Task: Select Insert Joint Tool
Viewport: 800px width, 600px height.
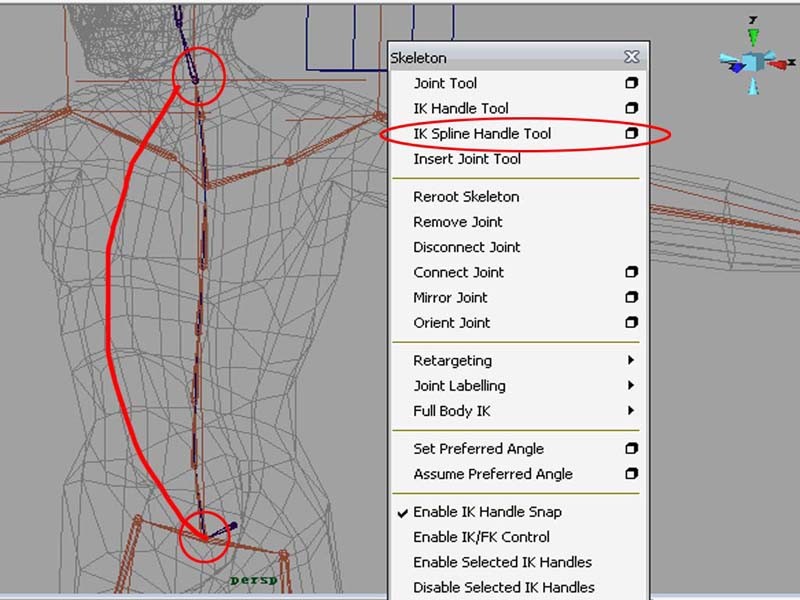Action: [x=467, y=159]
